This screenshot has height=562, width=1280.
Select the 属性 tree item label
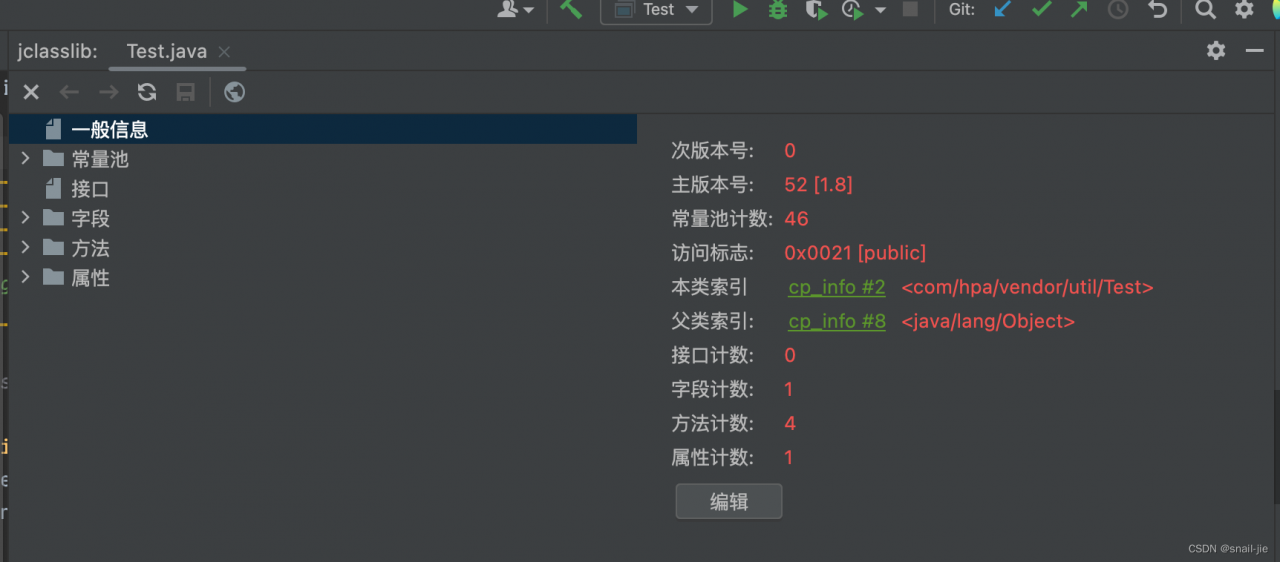click(x=90, y=278)
